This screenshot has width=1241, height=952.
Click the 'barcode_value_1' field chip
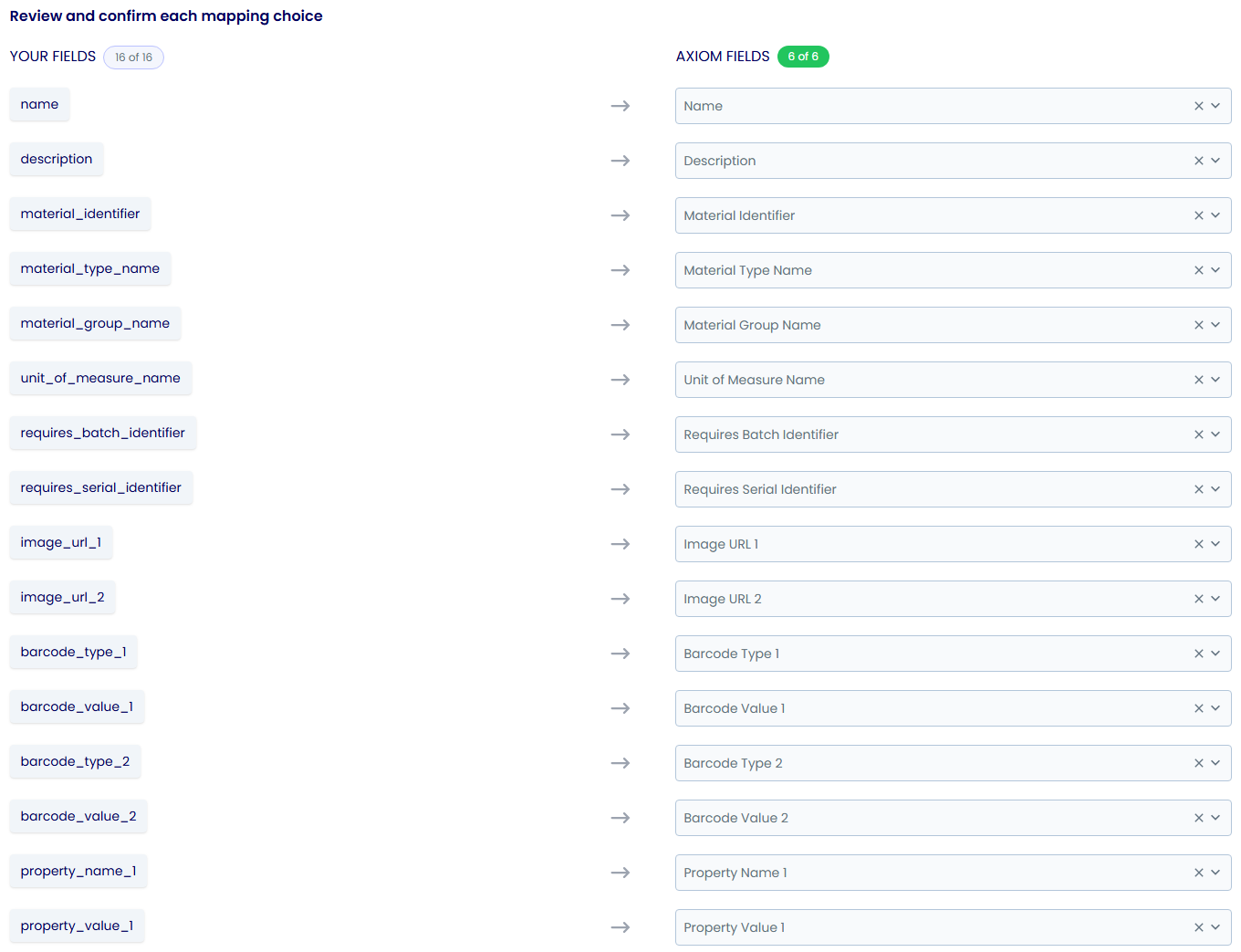coord(77,706)
